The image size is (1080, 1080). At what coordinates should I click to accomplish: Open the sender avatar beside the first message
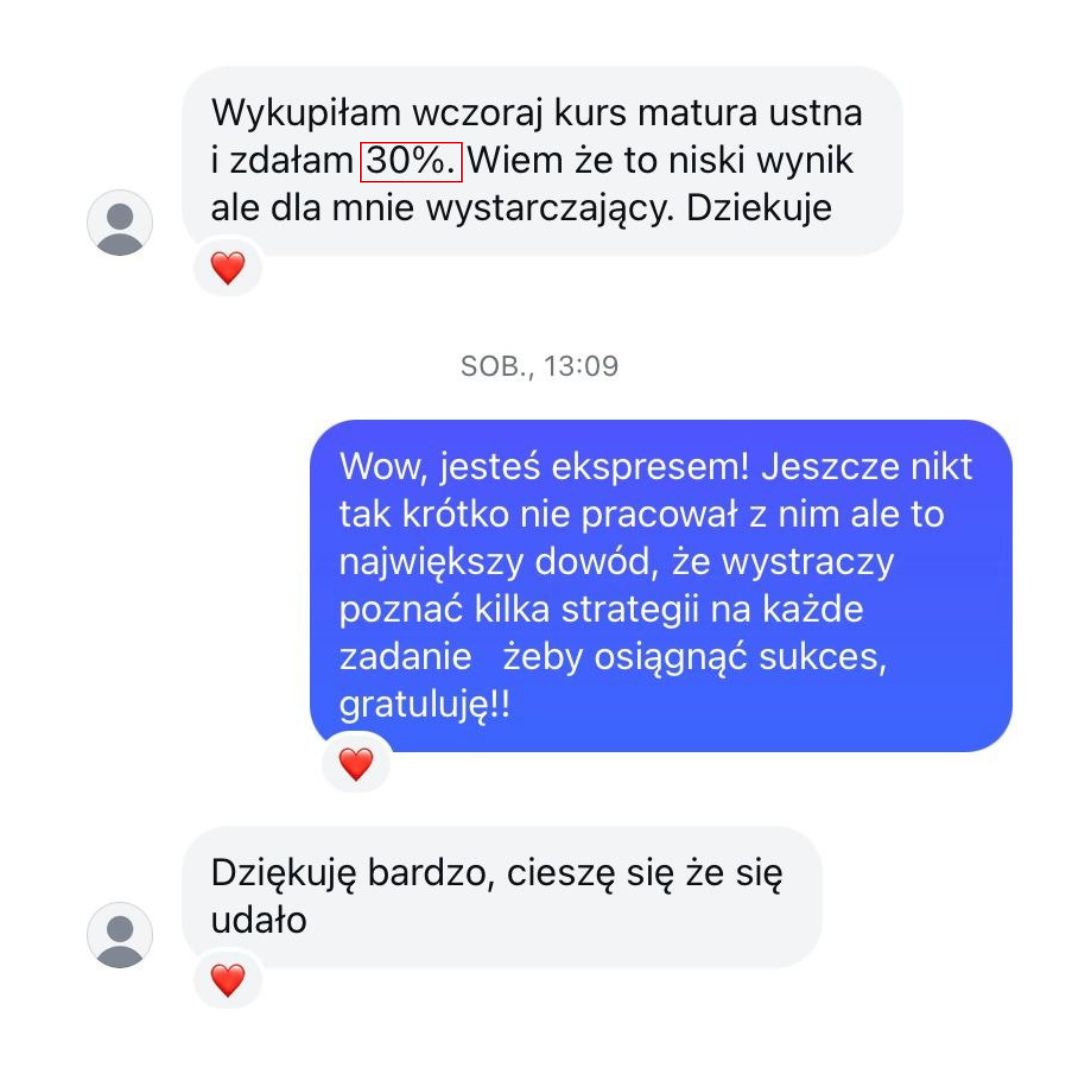(120, 222)
